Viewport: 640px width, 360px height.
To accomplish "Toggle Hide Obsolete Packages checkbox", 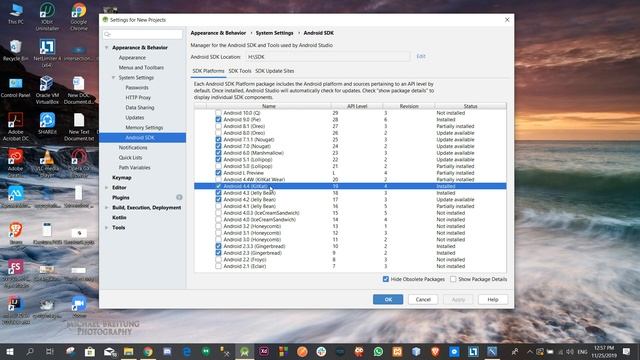I will pos(386,279).
